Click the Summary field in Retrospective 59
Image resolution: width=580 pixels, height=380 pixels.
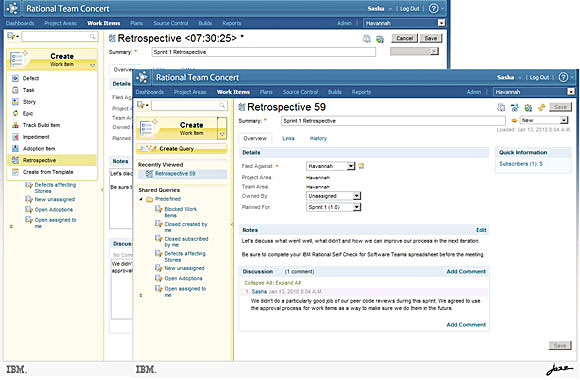point(393,121)
